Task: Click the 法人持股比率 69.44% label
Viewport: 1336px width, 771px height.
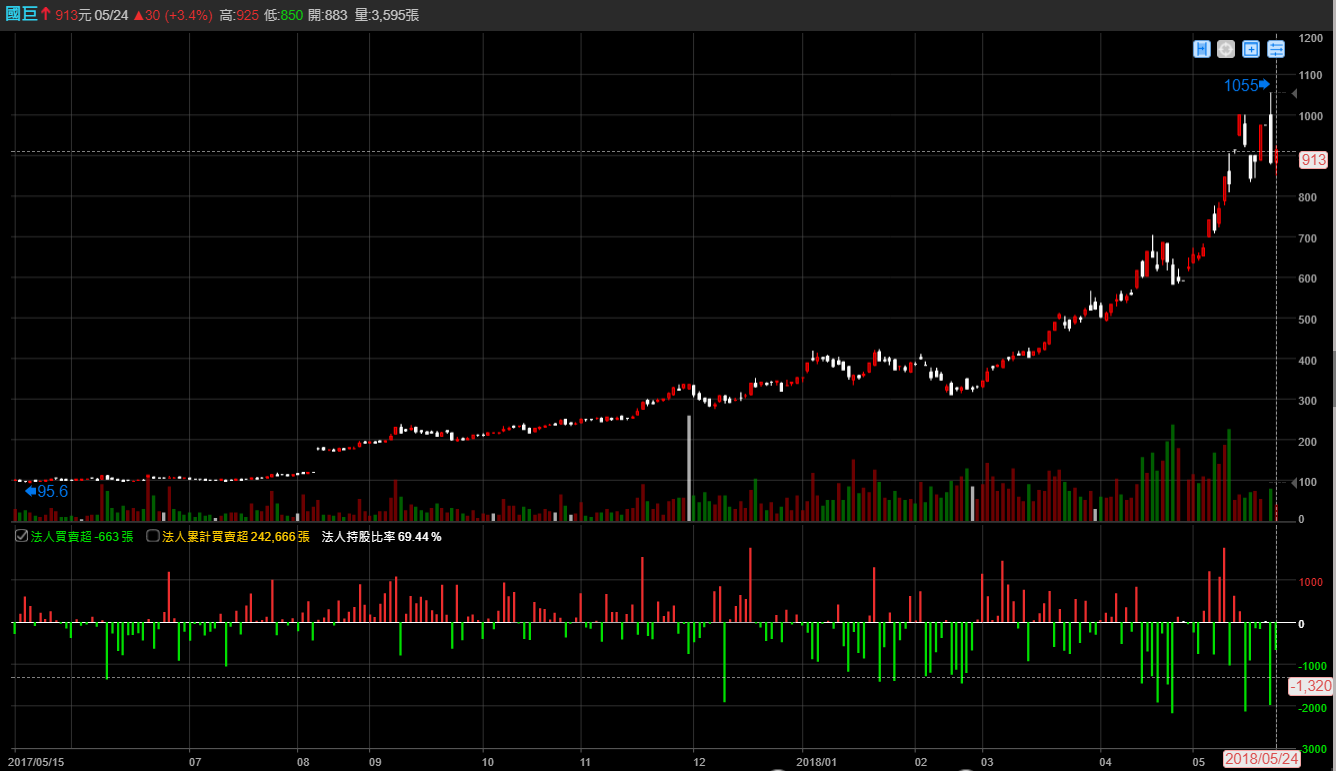Action: (x=381, y=537)
